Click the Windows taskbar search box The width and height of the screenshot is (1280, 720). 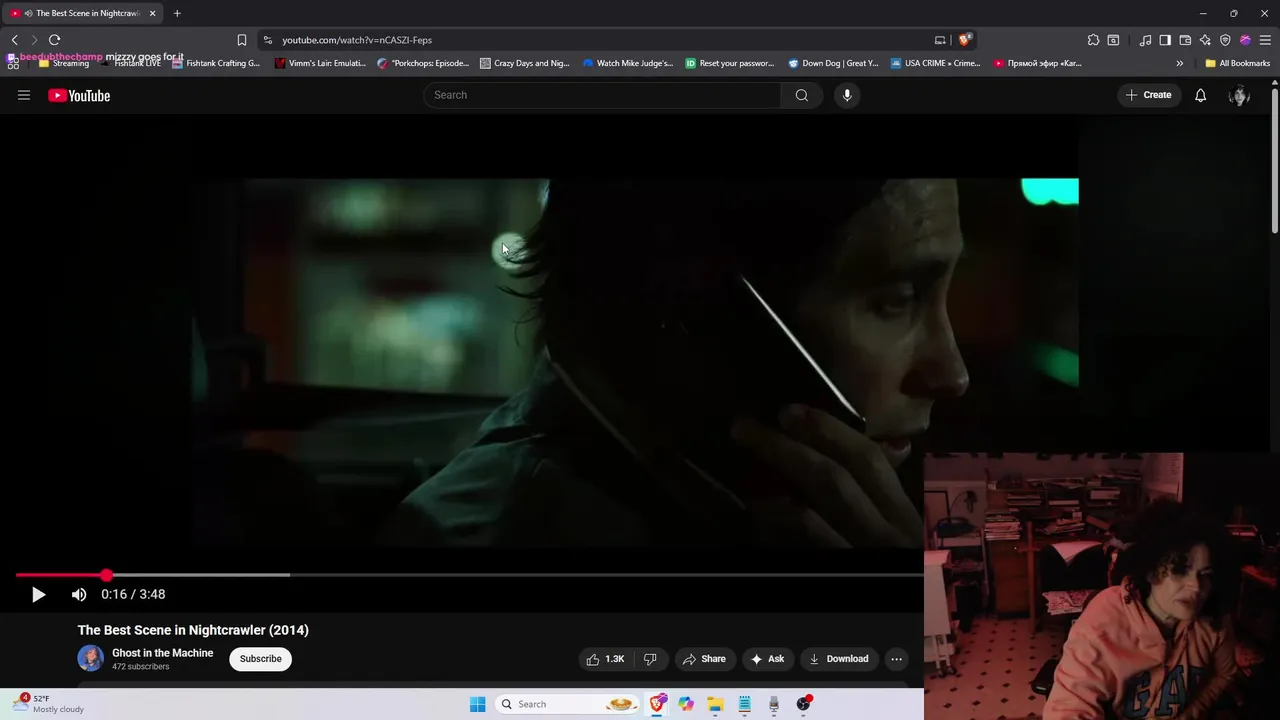coord(568,704)
